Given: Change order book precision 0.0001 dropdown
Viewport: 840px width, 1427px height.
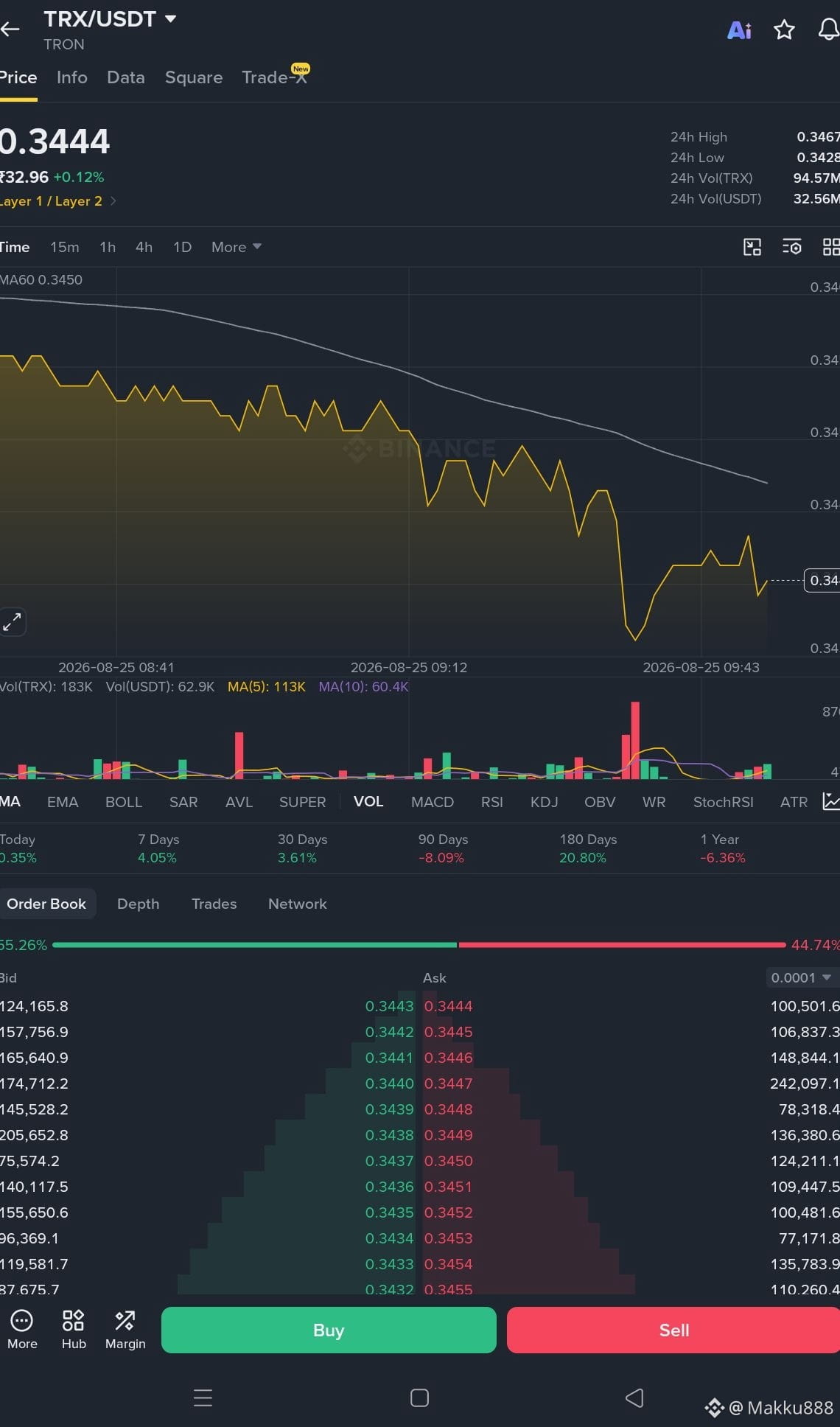Looking at the screenshot, I should pyautogui.click(x=801, y=977).
